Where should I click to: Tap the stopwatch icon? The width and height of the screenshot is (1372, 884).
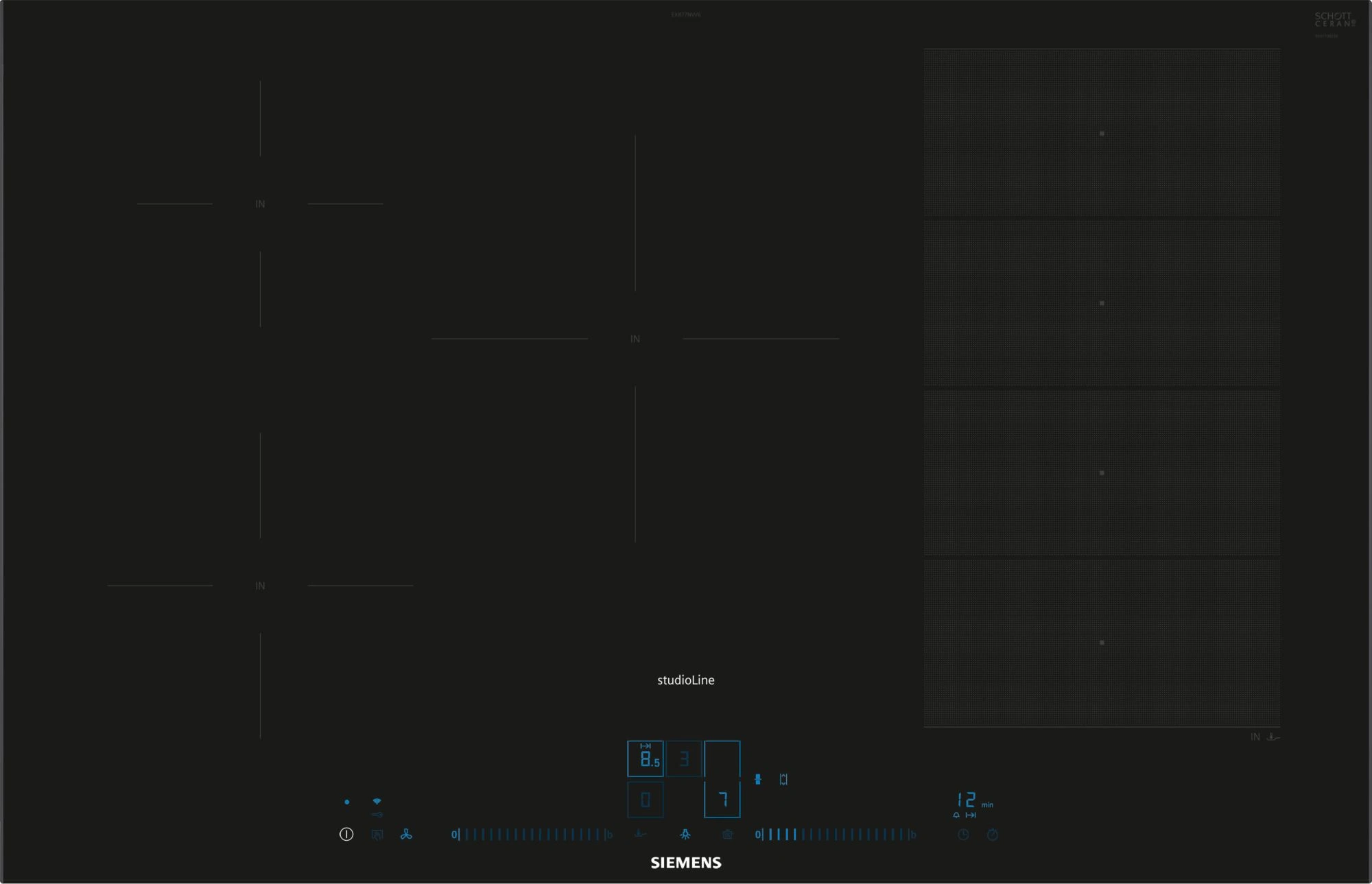pos(993,835)
